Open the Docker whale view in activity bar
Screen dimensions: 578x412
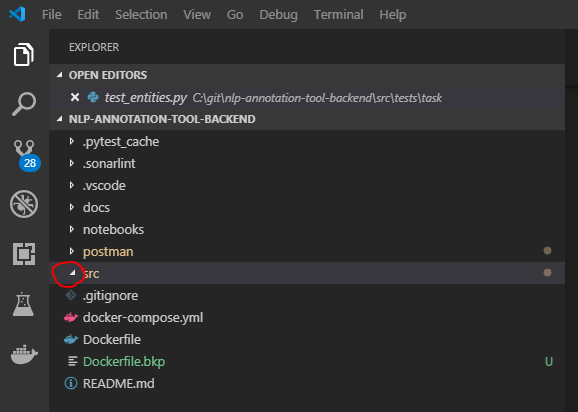[24, 354]
